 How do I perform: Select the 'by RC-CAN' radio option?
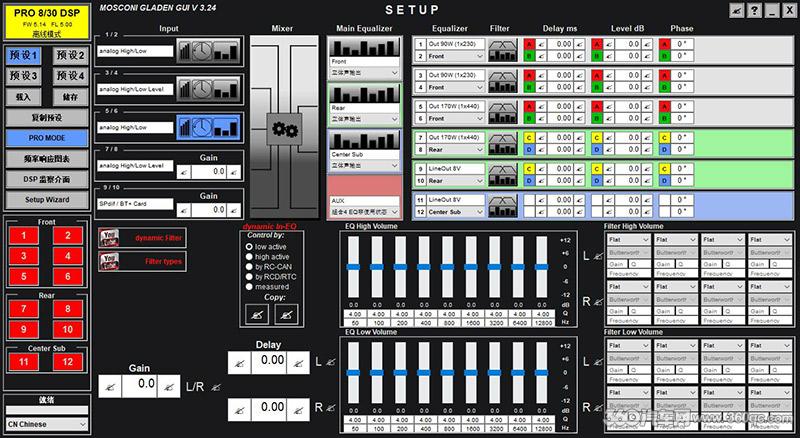(x=249, y=266)
